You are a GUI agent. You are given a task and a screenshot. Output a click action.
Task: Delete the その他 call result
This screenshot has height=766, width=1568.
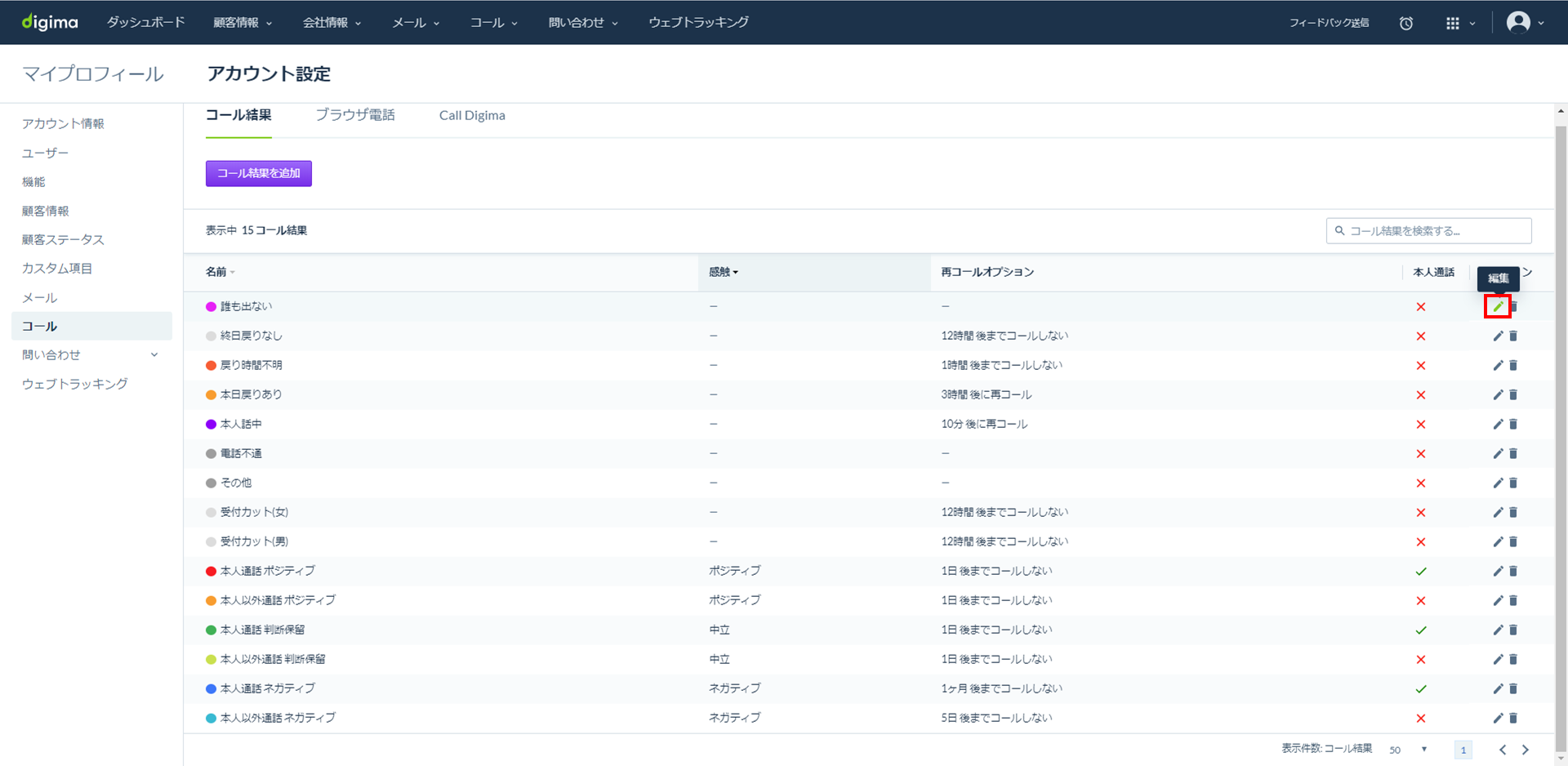click(x=1513, y=483)
